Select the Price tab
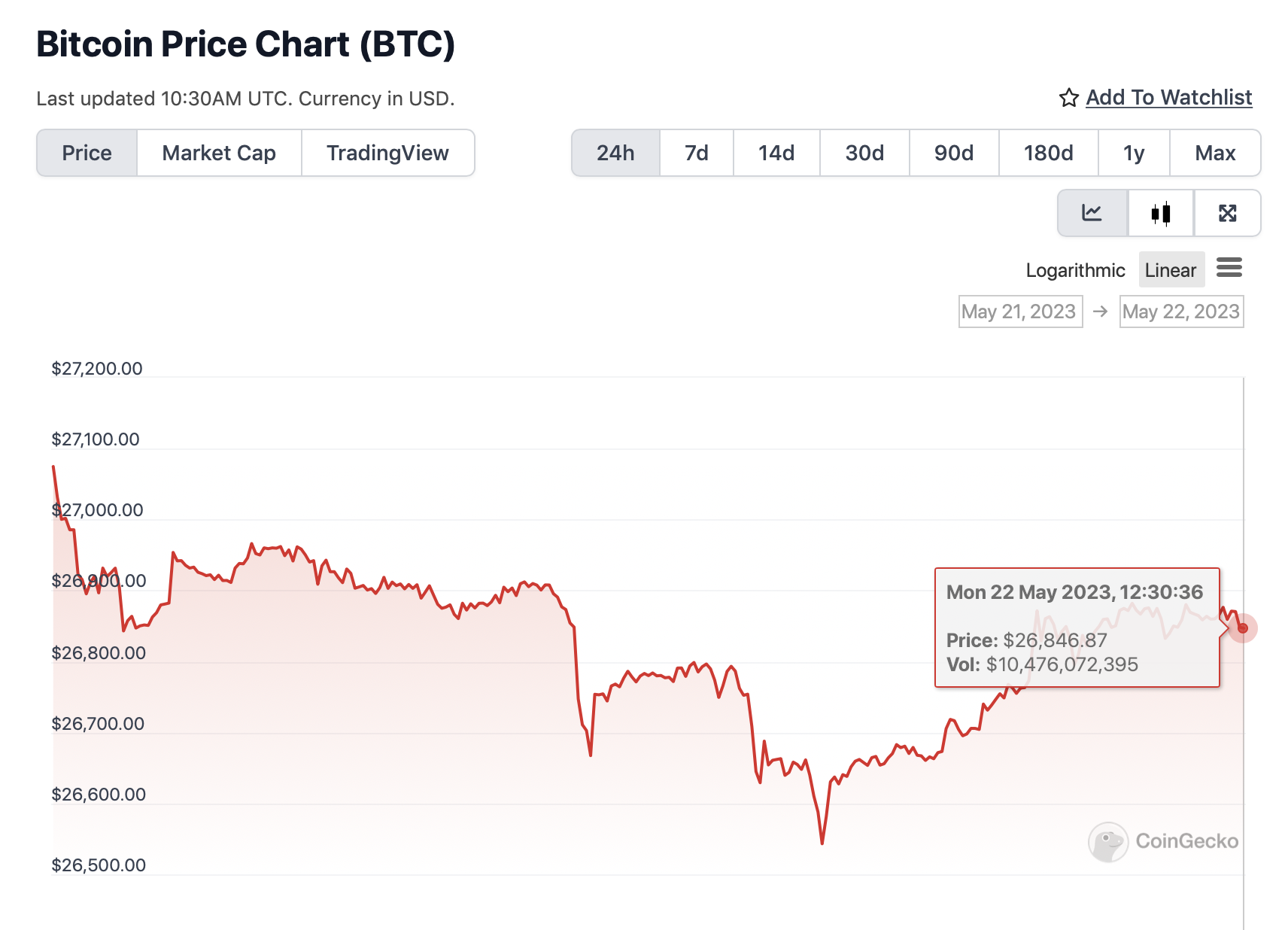Screen dimensions: 1288x930 [x=87, y=153]
